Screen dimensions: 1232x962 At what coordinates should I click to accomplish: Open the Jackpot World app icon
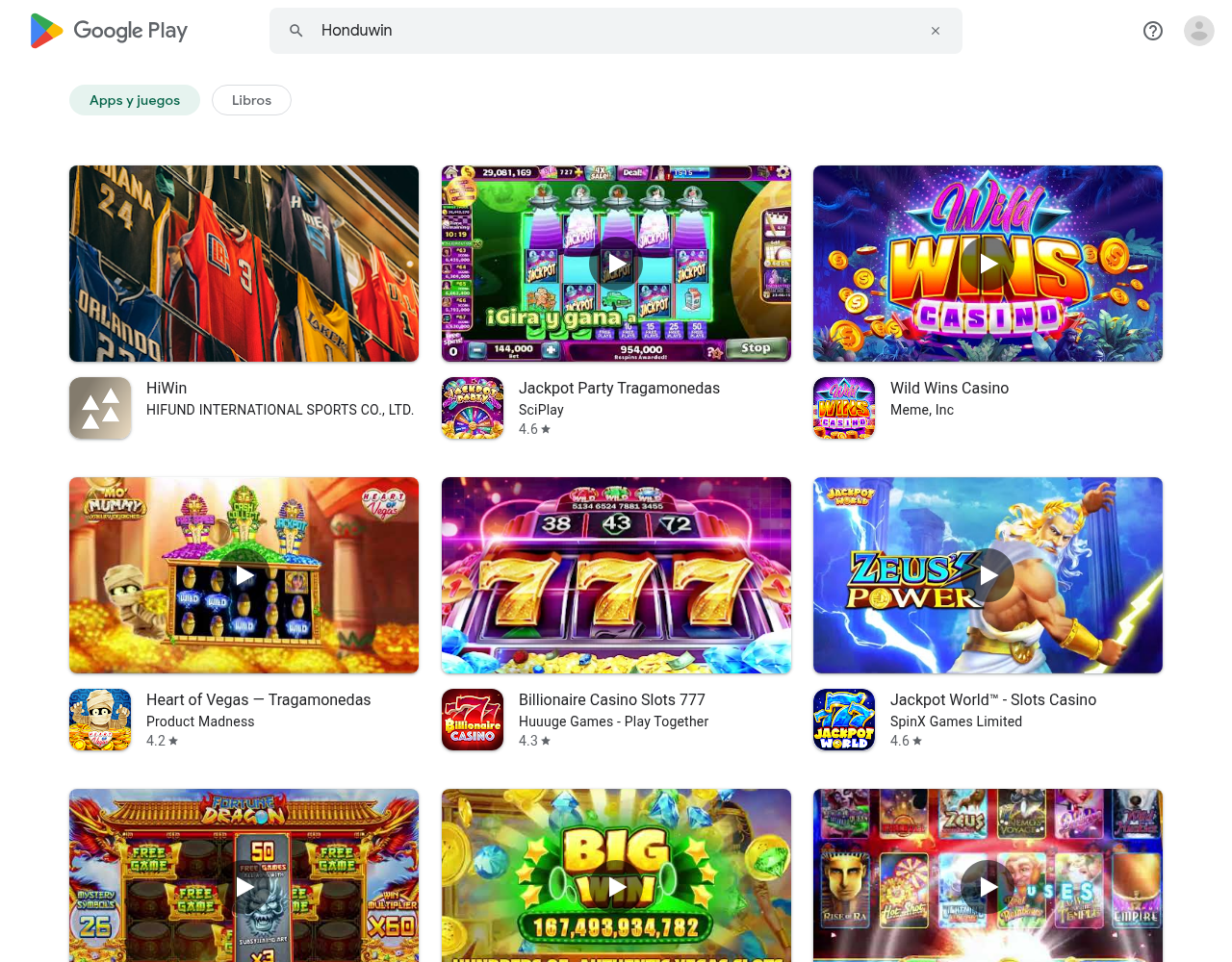click(844, 720)
